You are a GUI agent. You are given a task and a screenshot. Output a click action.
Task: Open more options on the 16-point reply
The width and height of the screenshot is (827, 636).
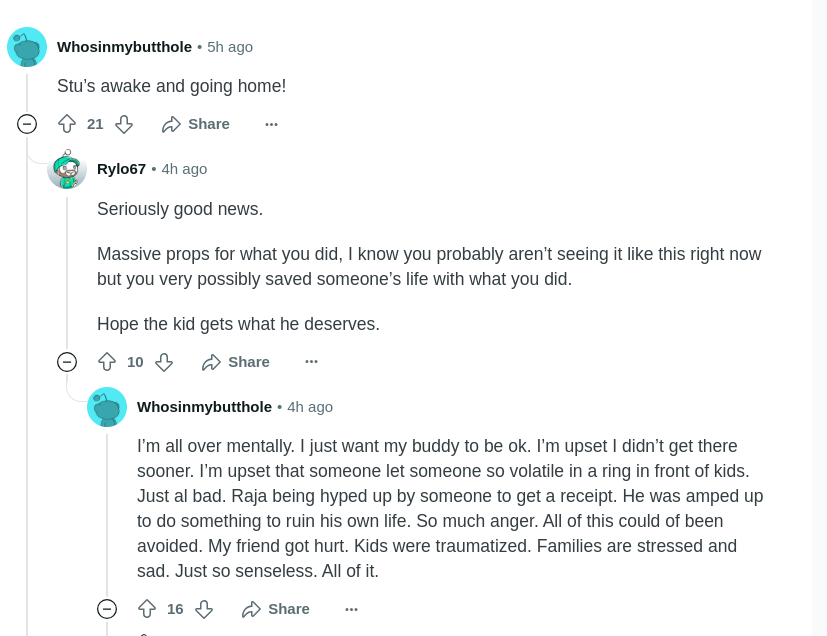[x=351, y=609]
